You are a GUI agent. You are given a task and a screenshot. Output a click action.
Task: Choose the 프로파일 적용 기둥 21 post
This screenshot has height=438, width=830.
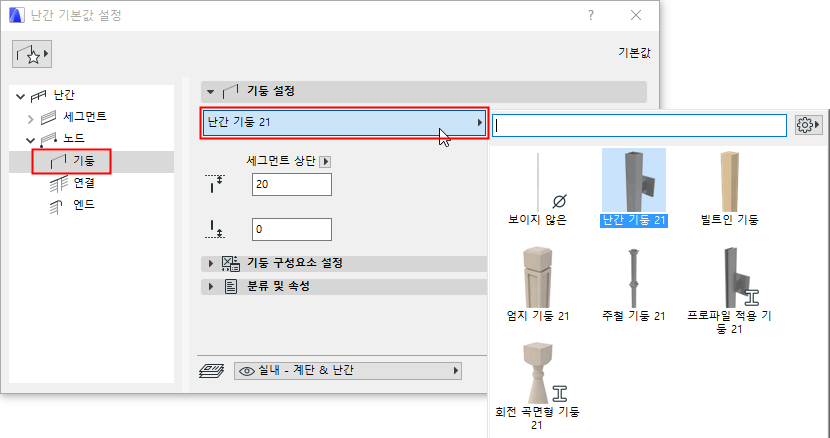[729, 290]
